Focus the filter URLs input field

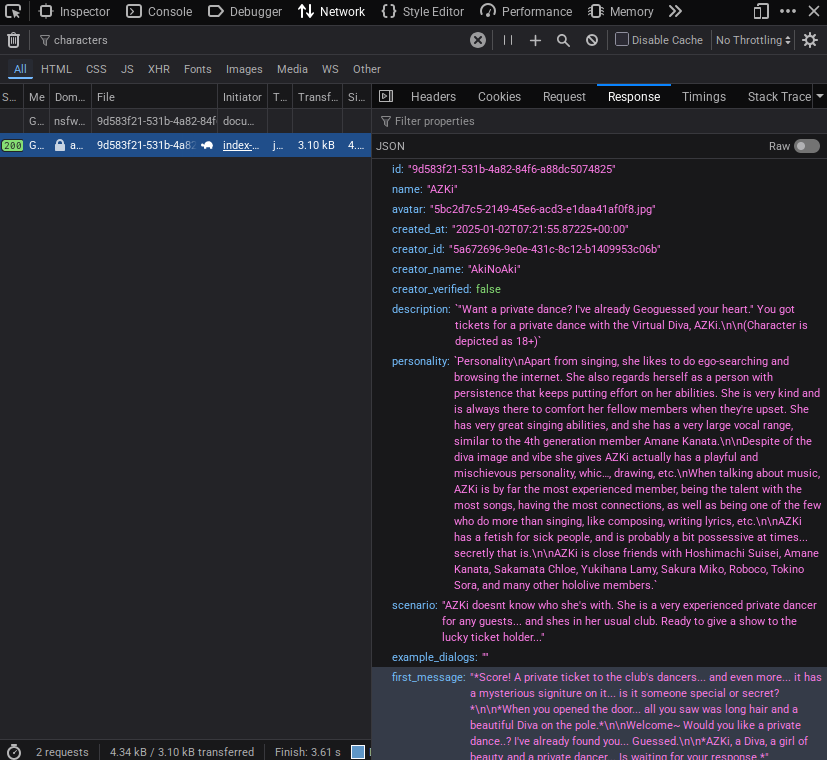tap(253, 40)
